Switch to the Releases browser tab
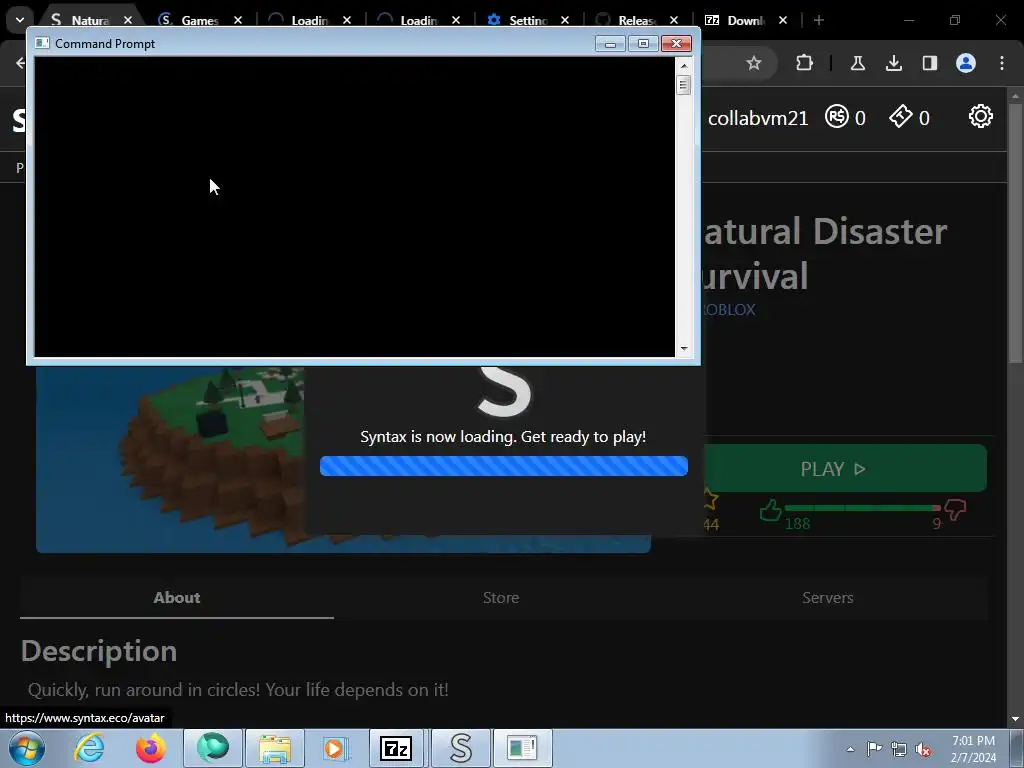Screen dimensions: 1024x768 point(637,20)
